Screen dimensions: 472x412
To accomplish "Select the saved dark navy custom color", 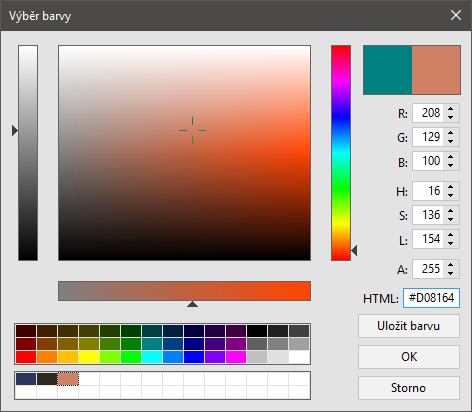I will pyautogui.click(x=26, y=379).
